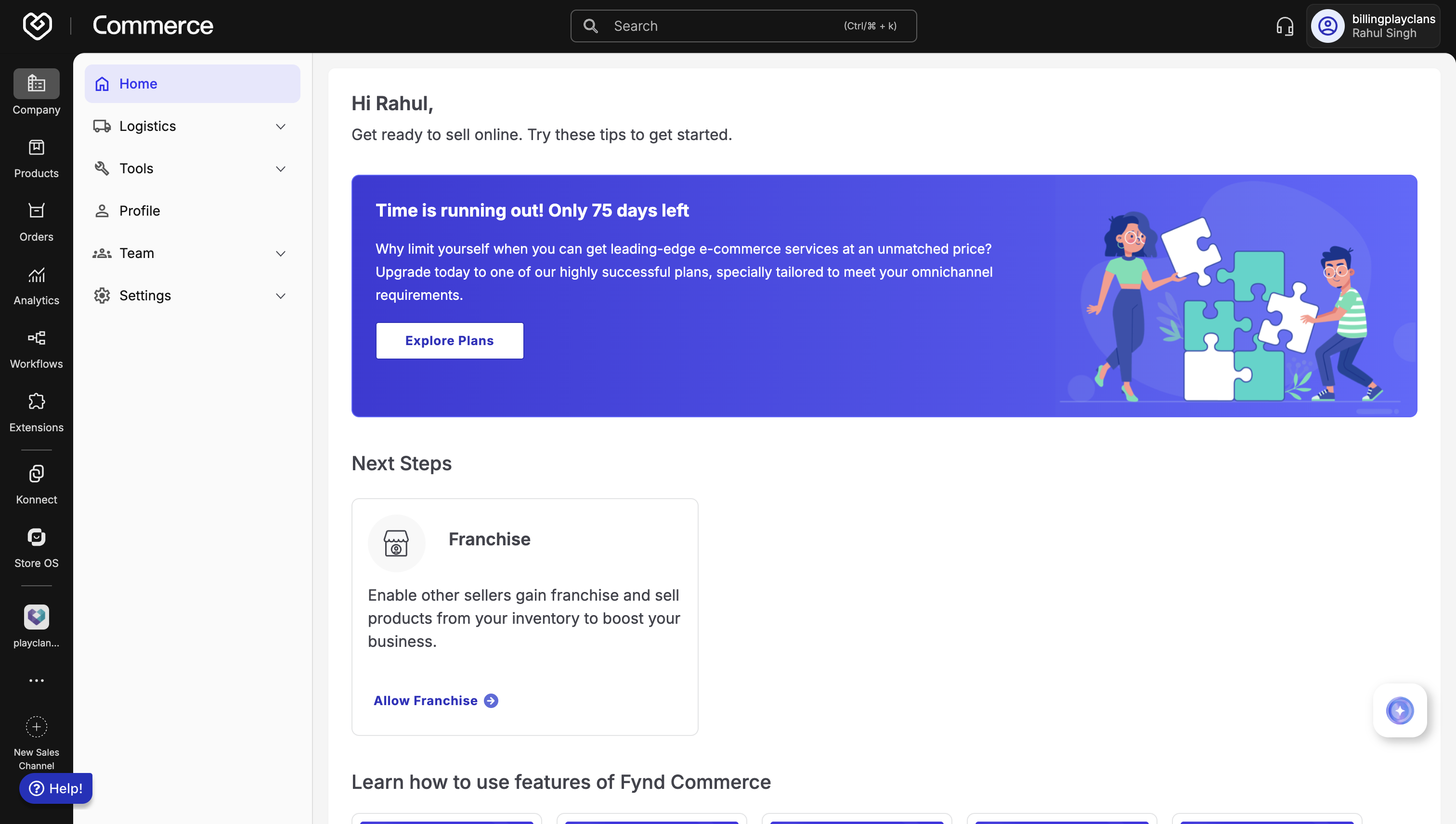Expand the Logistics menu
The height and width of the screenshot is (824, 1456).
click(280, 126)
